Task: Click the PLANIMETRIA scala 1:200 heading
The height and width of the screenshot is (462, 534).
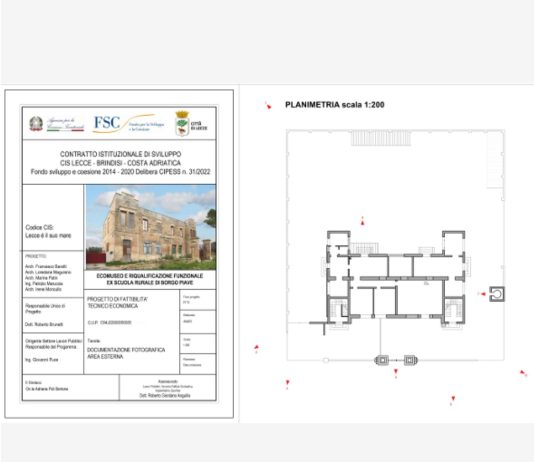Action: [x=335, y=105]
